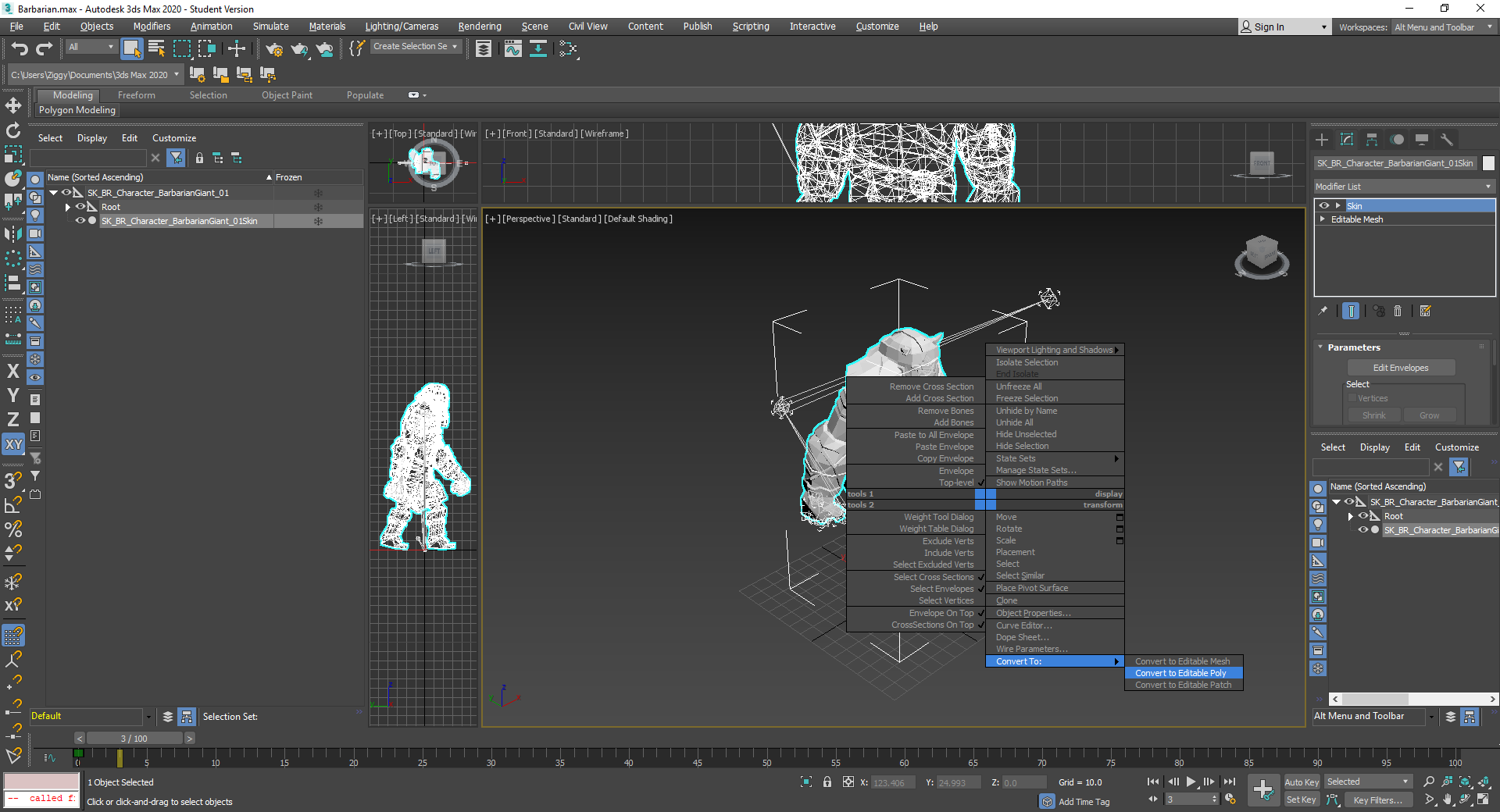Viewport: 1500px width, 812px height.
Task: Click the Y axis constraint icon
Action: tap(13, 395)
